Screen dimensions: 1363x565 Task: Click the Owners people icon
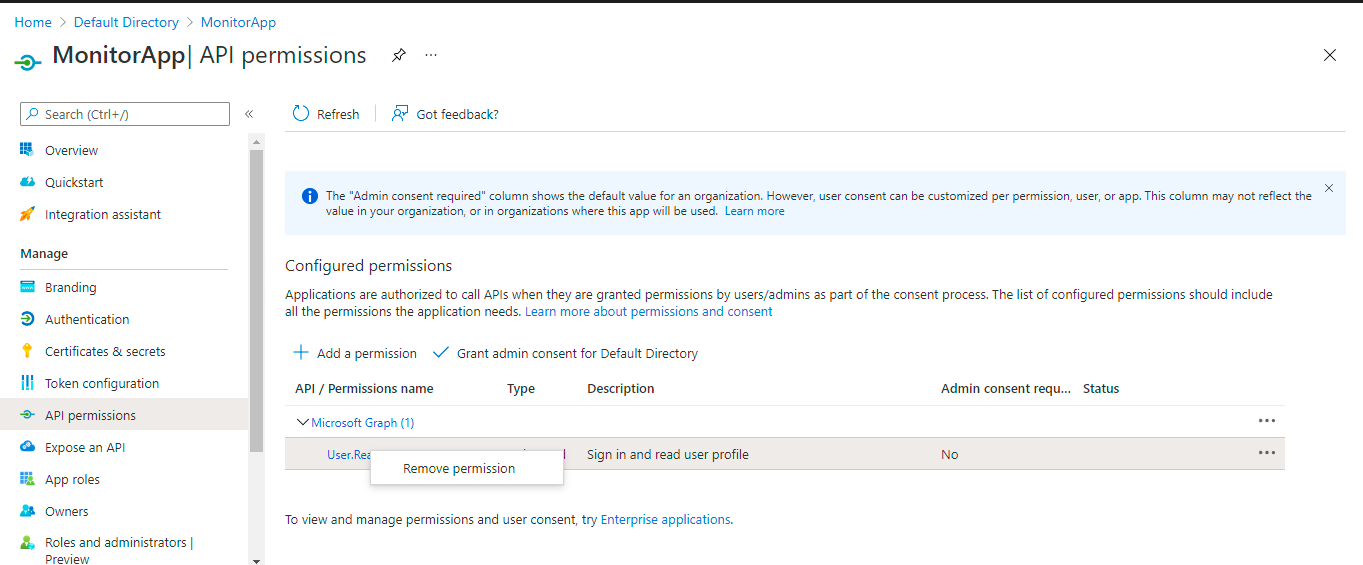pos(27,511)
